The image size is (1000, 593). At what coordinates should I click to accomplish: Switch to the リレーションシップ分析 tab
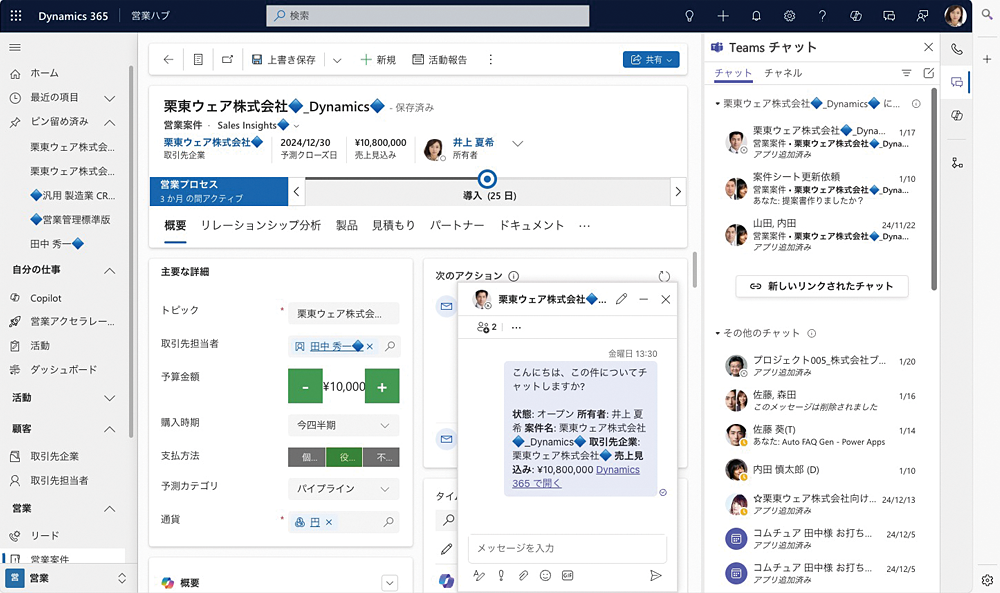(260, 226)
